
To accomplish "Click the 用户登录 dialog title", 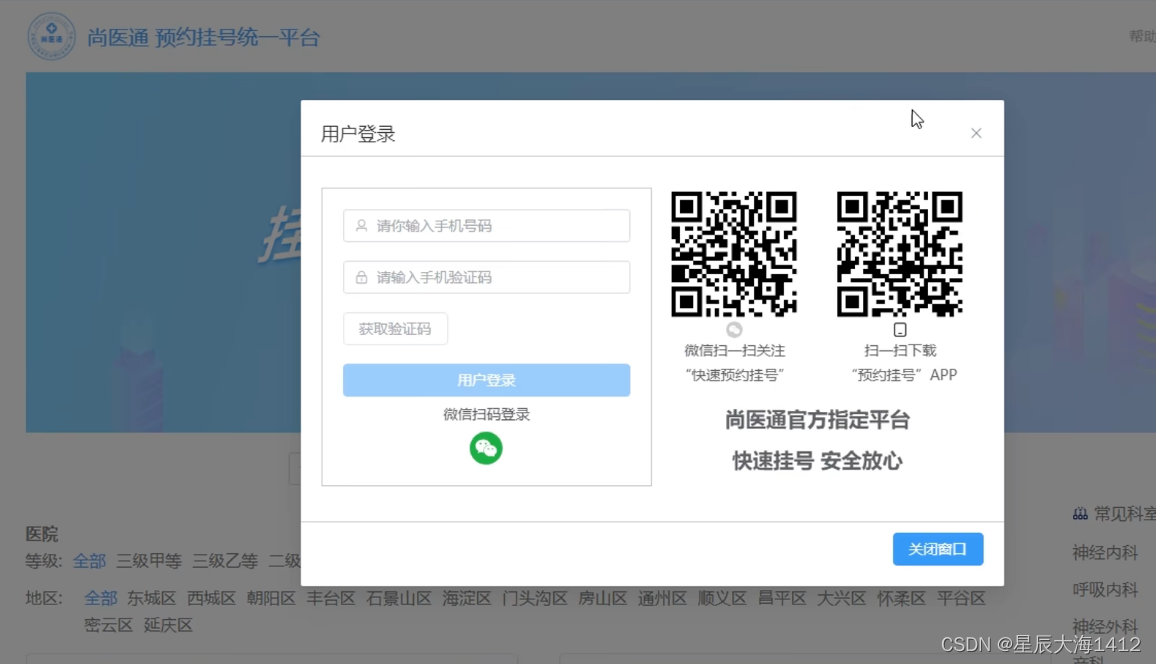I will coord(358,134).
